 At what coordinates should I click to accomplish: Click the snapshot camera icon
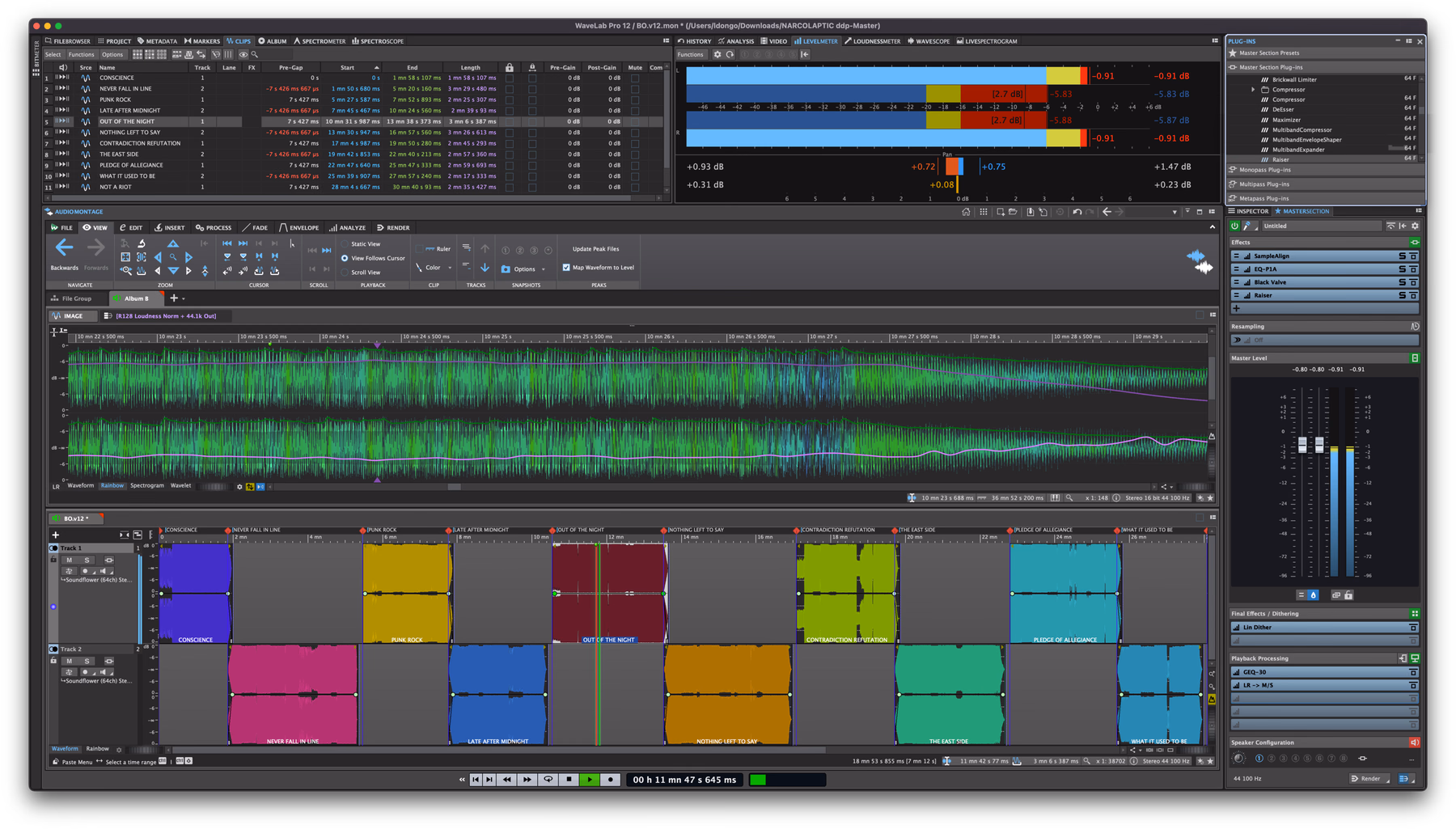(x=506, y=269)
